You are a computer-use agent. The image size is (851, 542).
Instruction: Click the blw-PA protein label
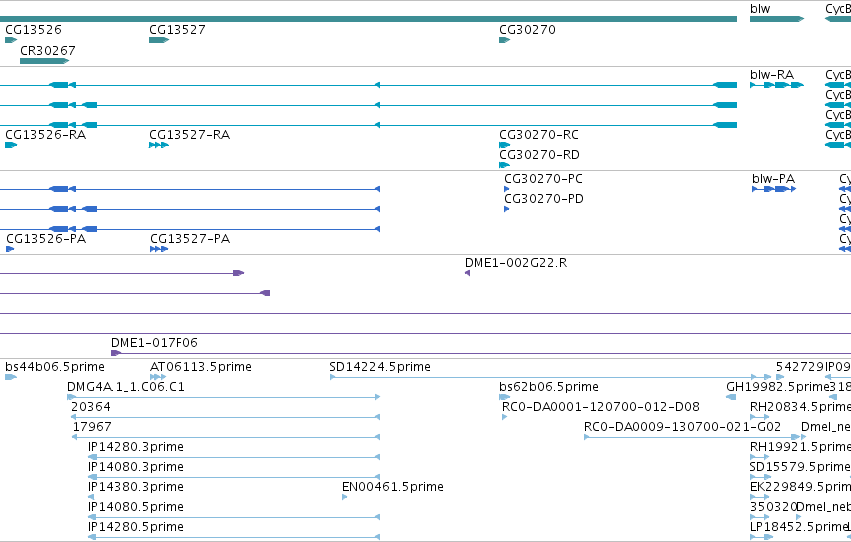pos(773,179)
